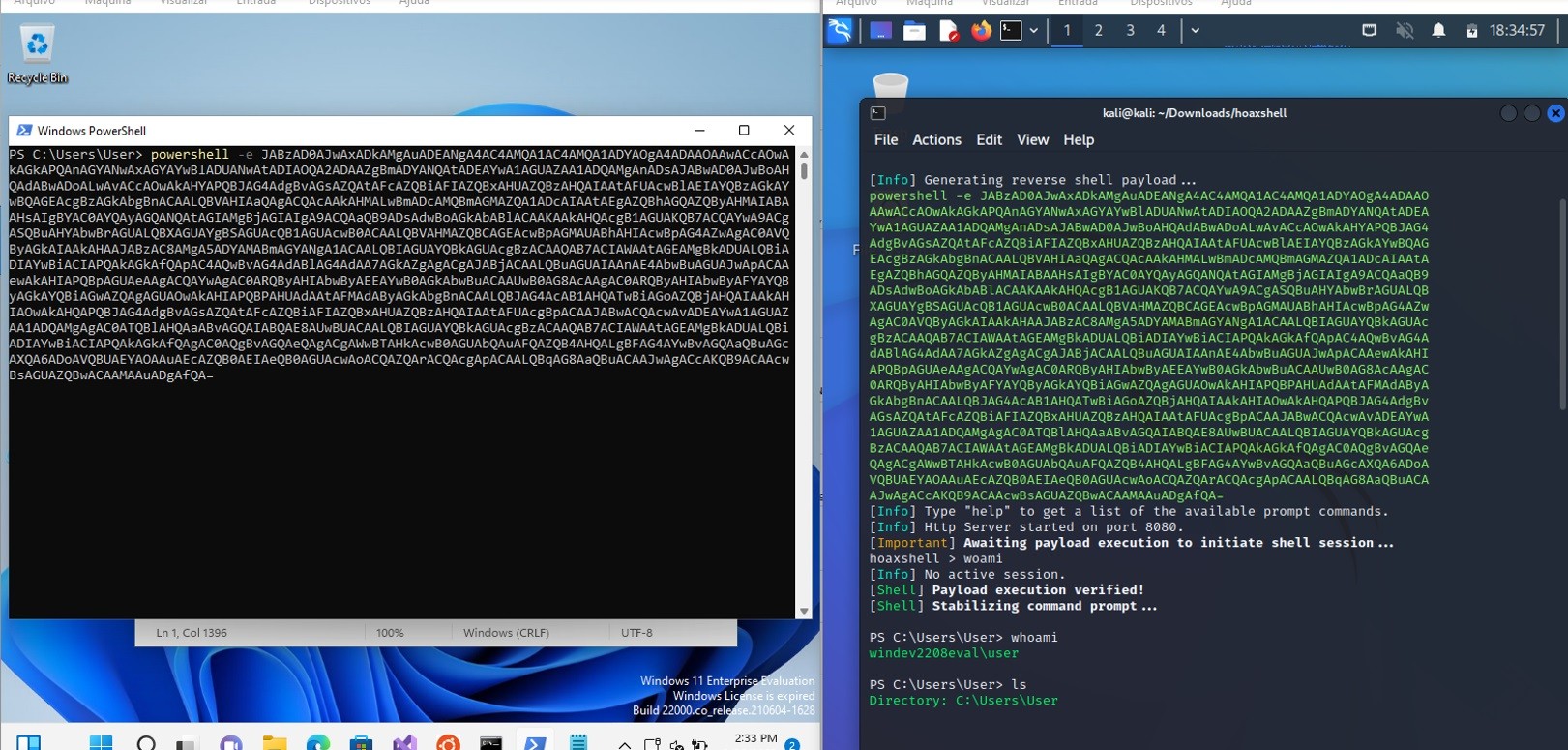This screenshot has height=750, width=1568.
Task: Open Windows notification badge showing 2
Action: (792, 743)
